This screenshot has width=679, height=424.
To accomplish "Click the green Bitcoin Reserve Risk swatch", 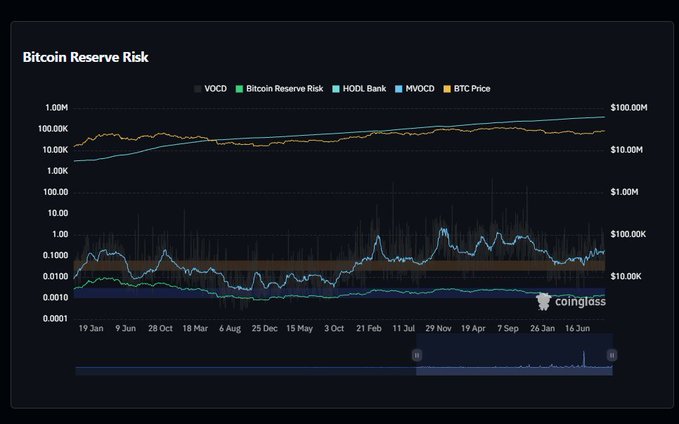I will [x=239, y=89].
